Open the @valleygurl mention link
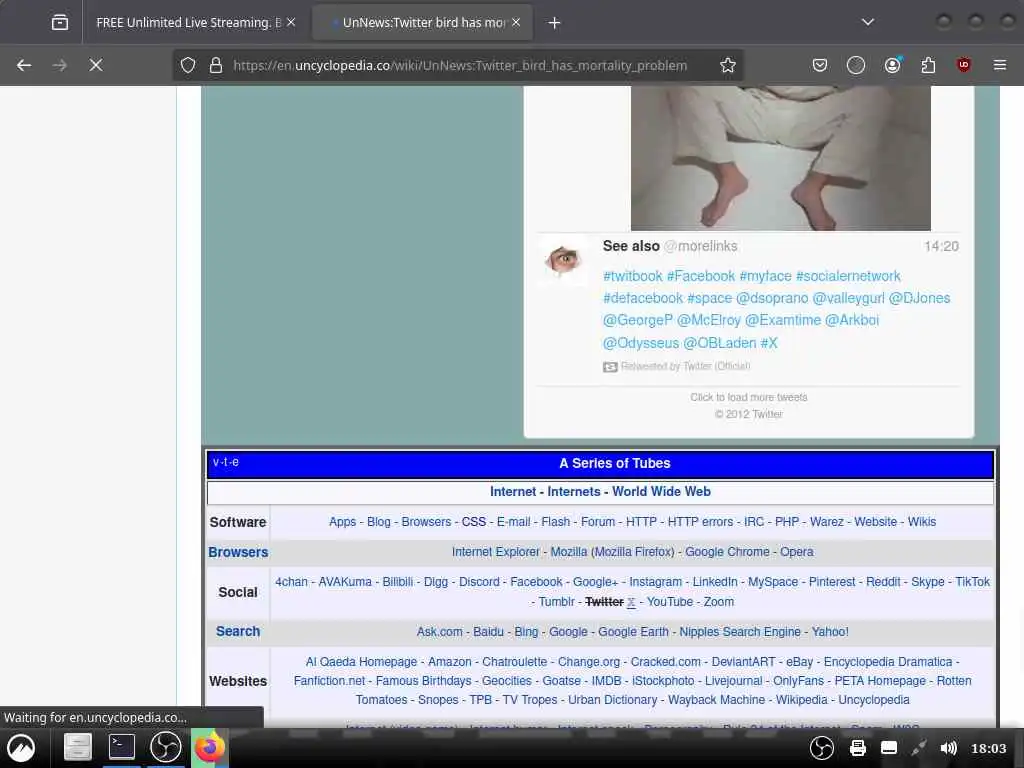The image size is (1024, 768). click(x=848, y=298)
